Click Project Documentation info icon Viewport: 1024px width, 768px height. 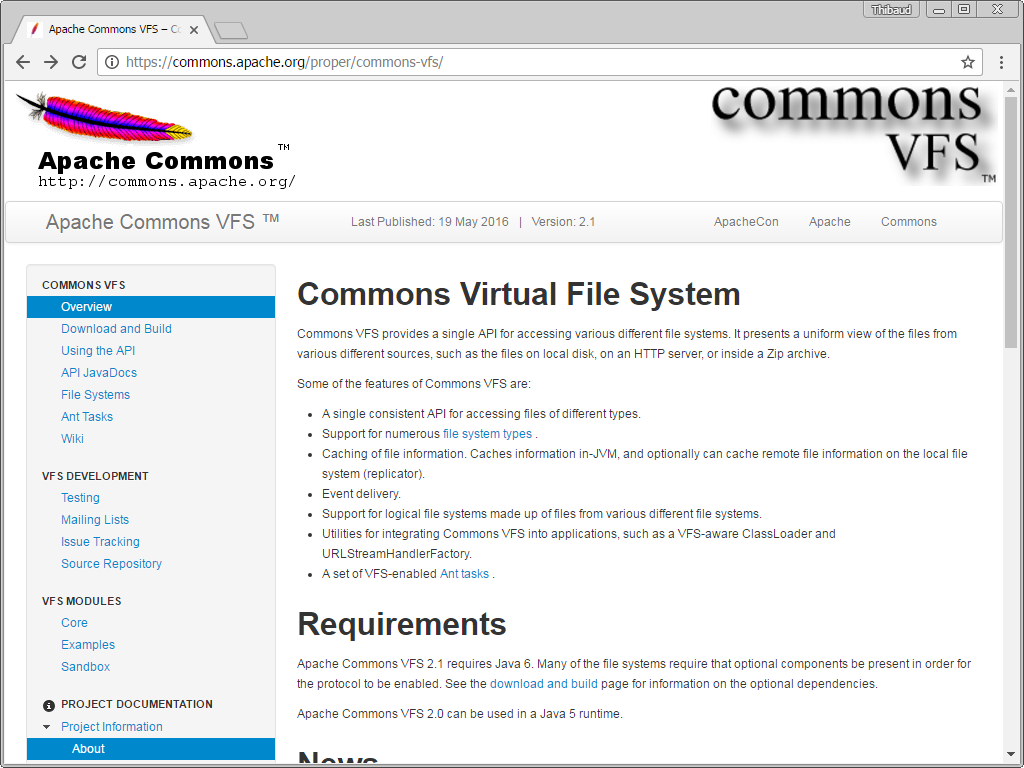point(48,705)
